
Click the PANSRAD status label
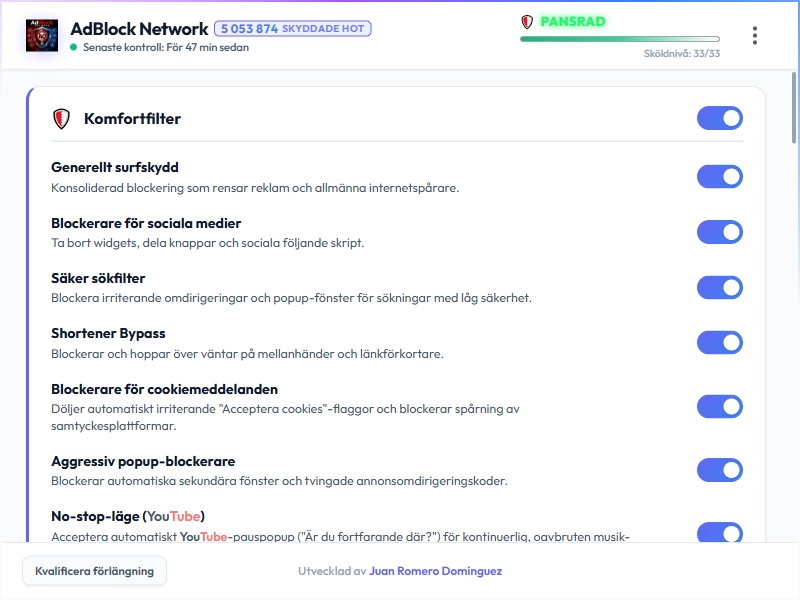573,21
